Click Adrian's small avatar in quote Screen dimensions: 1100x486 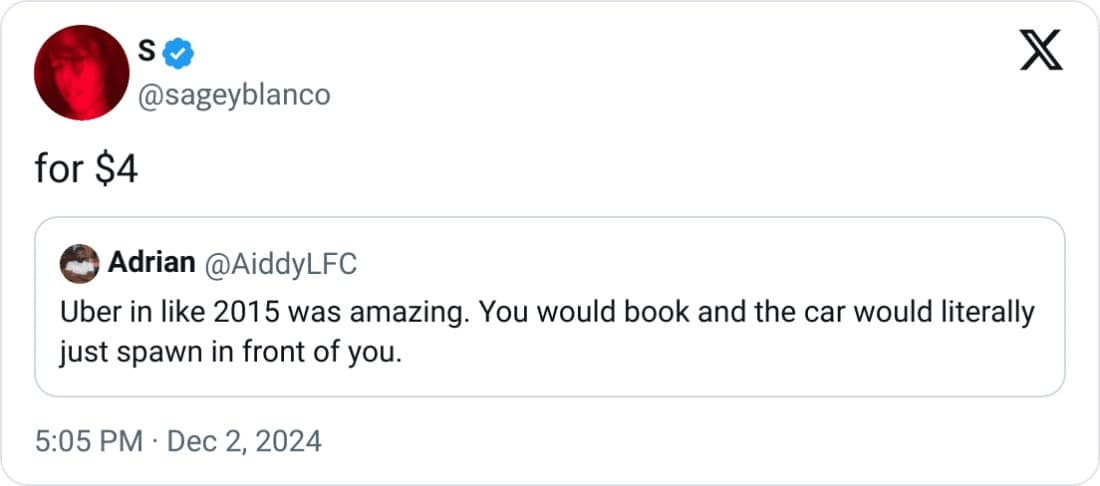tap(80, 263)
